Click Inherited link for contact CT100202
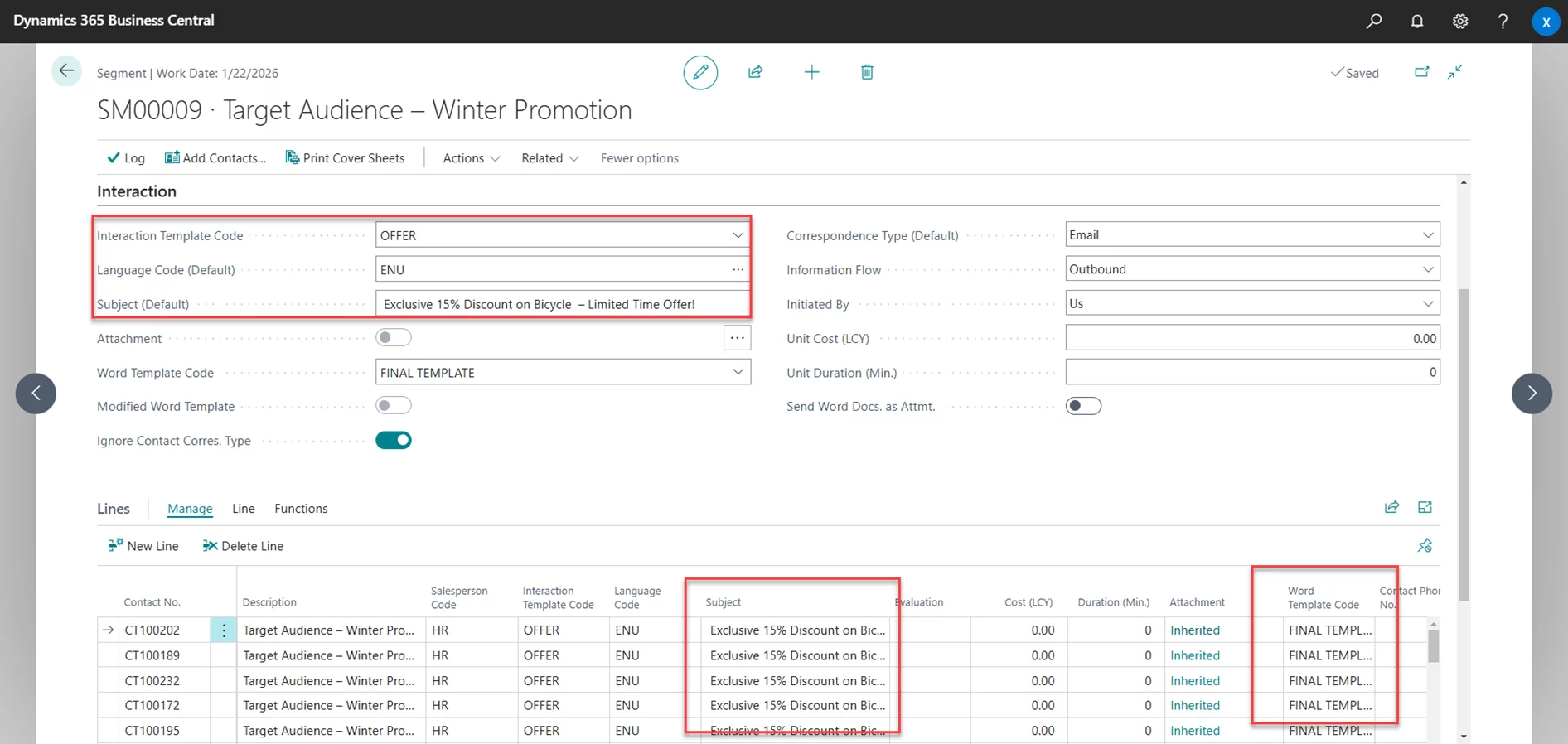Viewport: 1568px width, 744px height. click(x=1194, y=630)
